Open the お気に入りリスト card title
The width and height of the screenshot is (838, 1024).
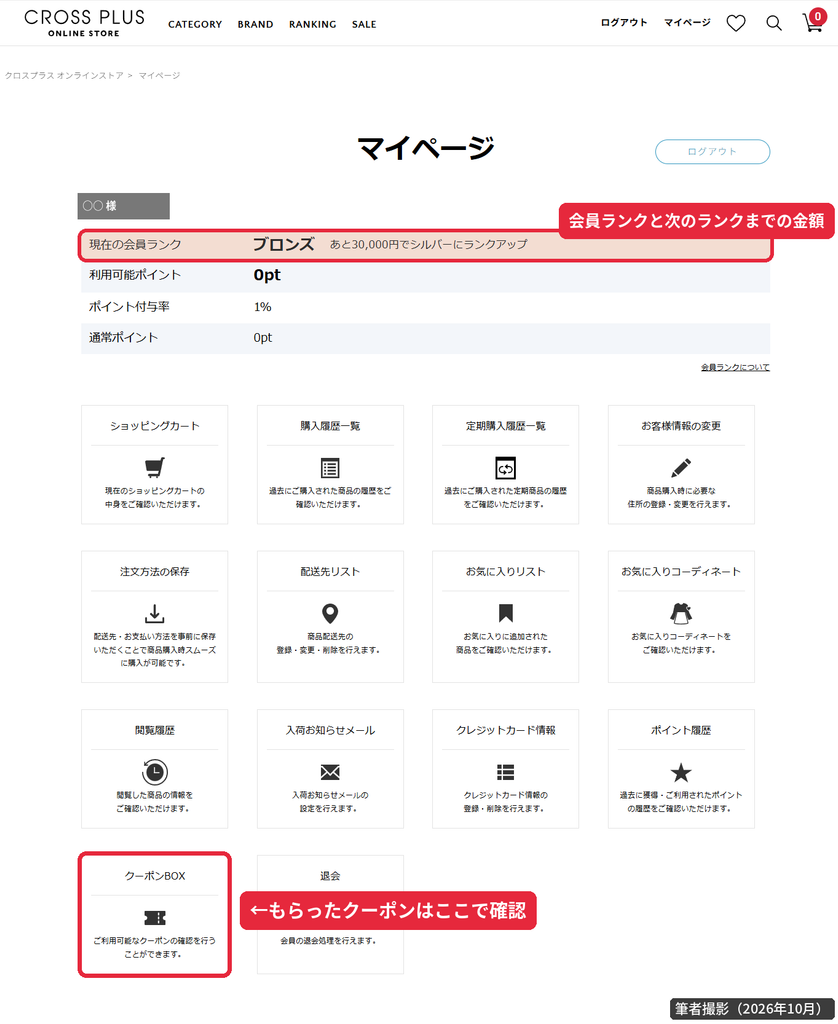[x=506, y=571]
